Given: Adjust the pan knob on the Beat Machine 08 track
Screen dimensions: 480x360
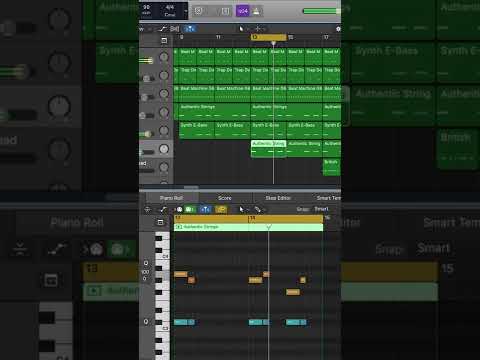Looking at the screenshot, I should click(164, 94).
